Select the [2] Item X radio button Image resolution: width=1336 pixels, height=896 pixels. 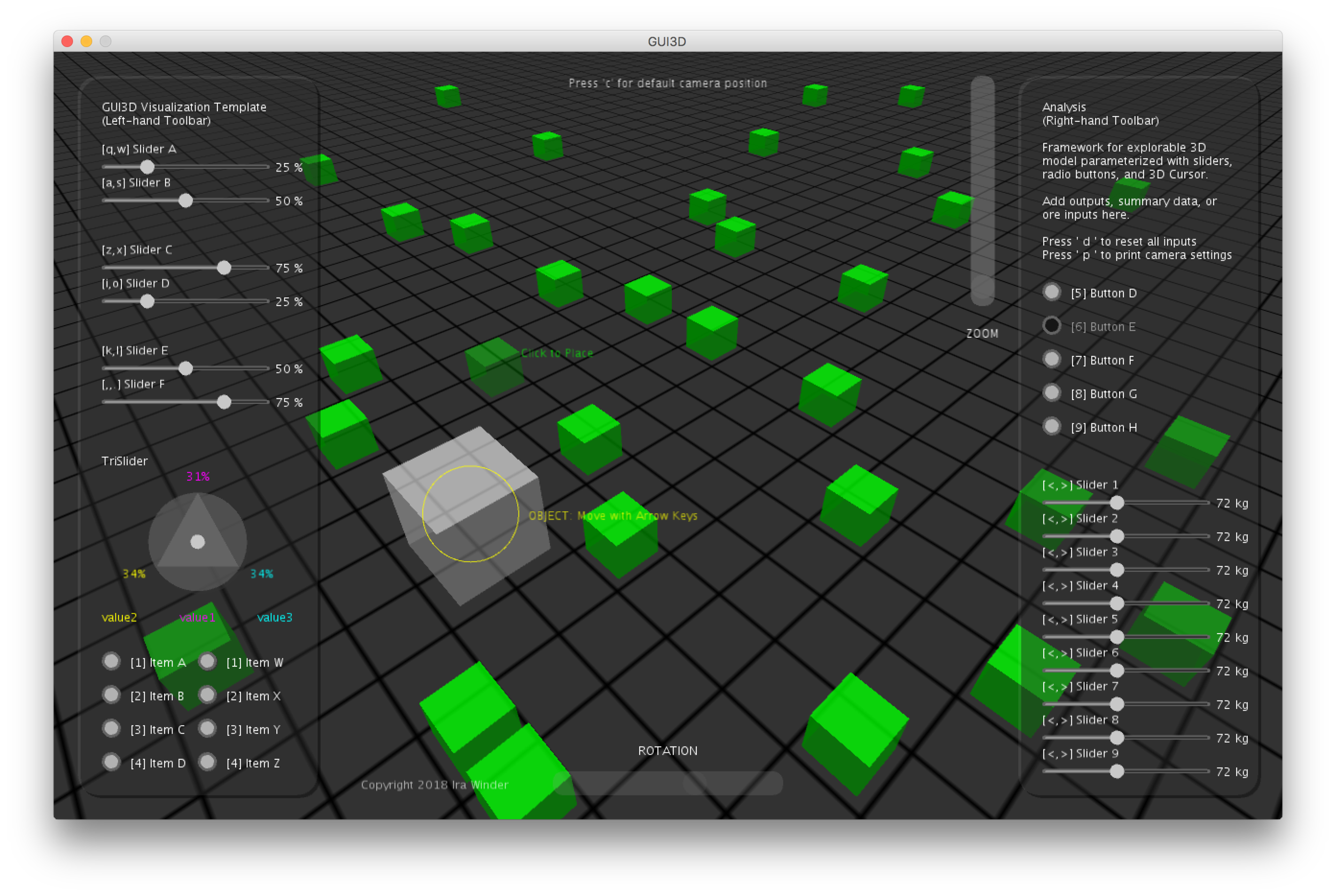(x=207, y=695)
